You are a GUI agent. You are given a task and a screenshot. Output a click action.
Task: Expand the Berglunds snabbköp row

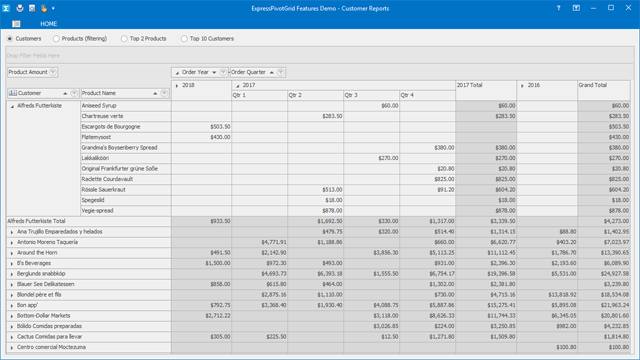(12, 274)
